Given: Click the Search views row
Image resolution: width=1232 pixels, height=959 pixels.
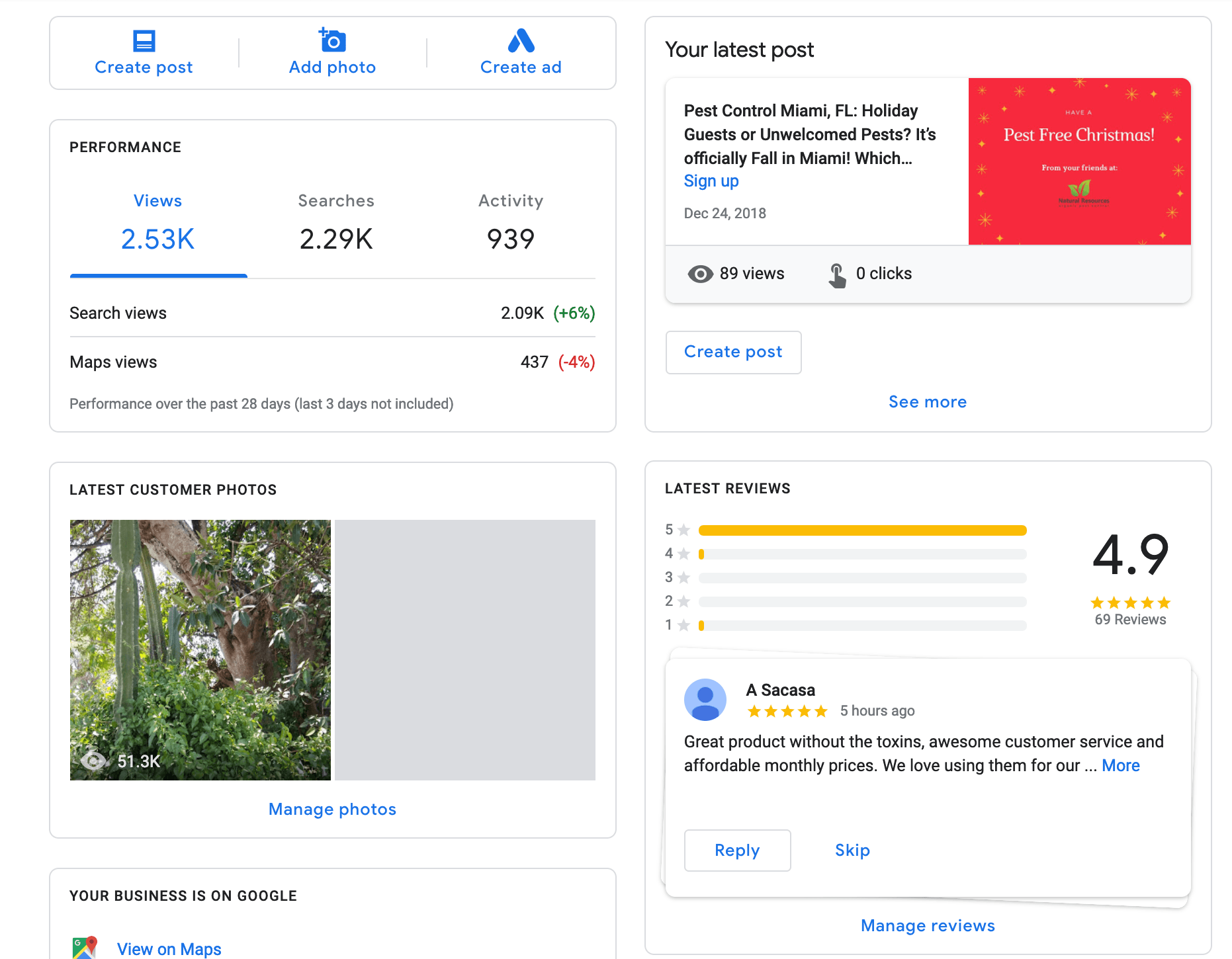Looking at the screenshot, I should (x=332, y=313).
